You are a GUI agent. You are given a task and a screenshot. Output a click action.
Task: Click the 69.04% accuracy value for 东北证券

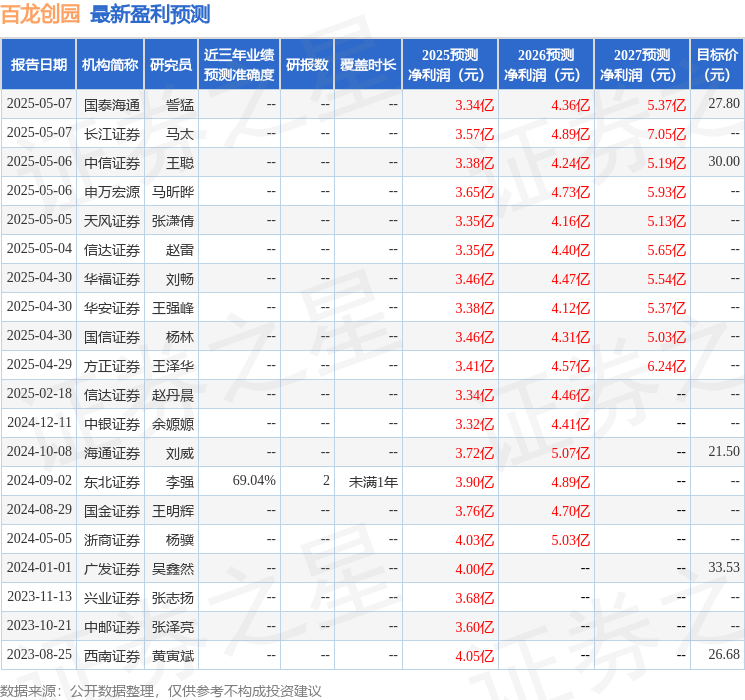[254, 480]
